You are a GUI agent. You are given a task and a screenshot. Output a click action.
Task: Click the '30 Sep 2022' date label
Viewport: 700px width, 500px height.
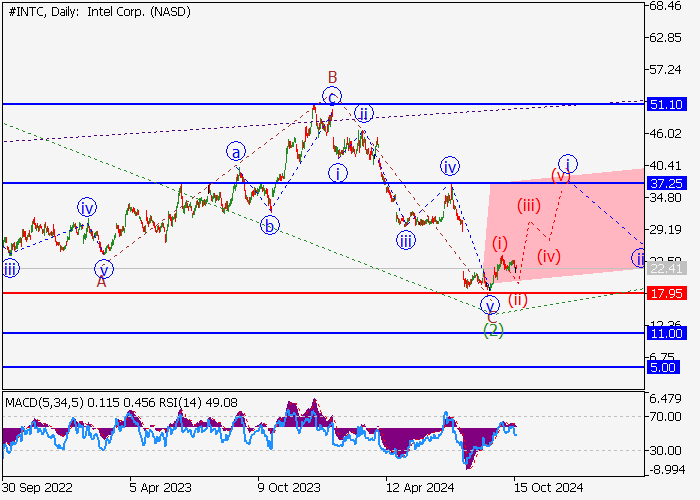point(38,488)
